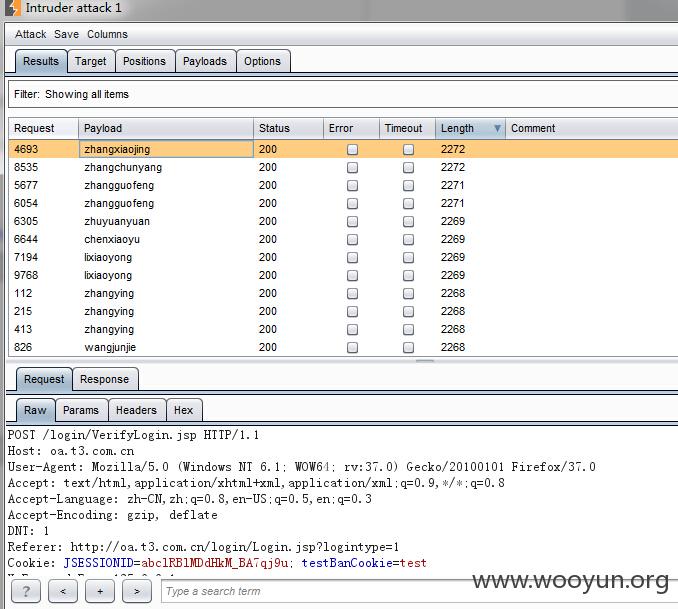Viewport: 678px width, 609px height.
Task: Select the wangjunjie payload row
Action: [x=343, y=347]
